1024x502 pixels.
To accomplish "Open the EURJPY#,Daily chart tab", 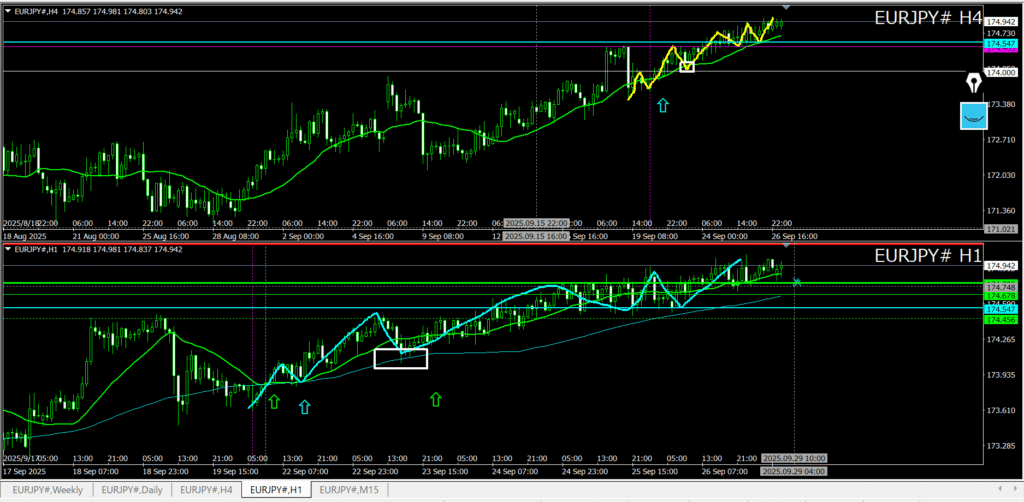I will 133,490.
